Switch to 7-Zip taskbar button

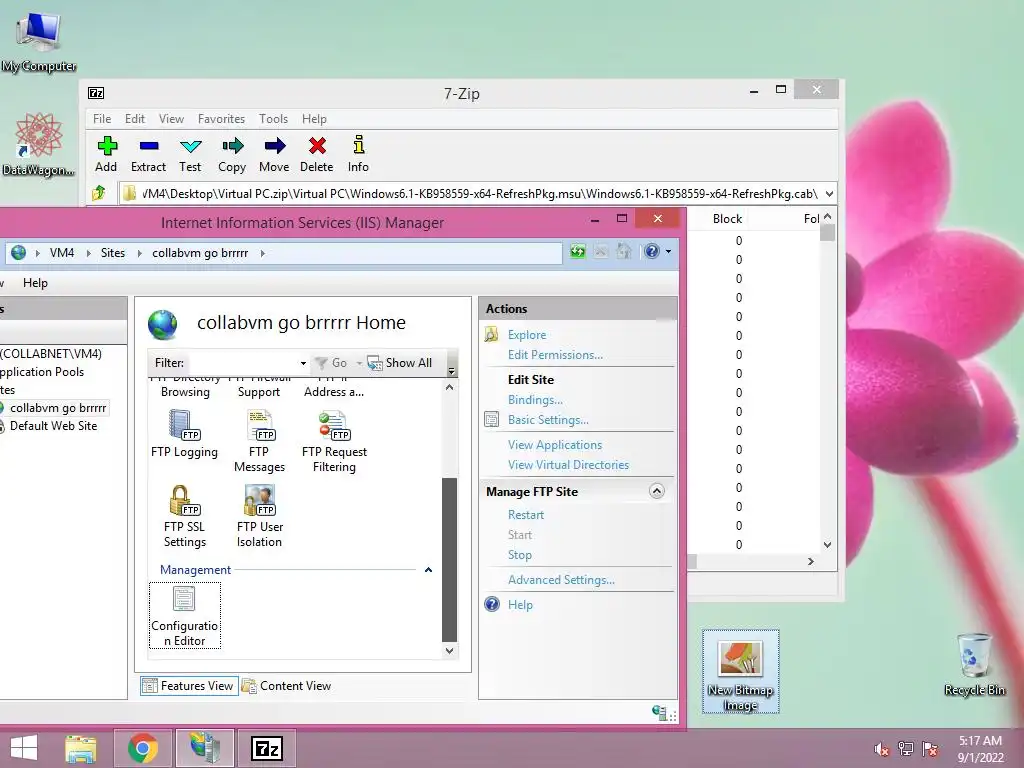(266, 748)
